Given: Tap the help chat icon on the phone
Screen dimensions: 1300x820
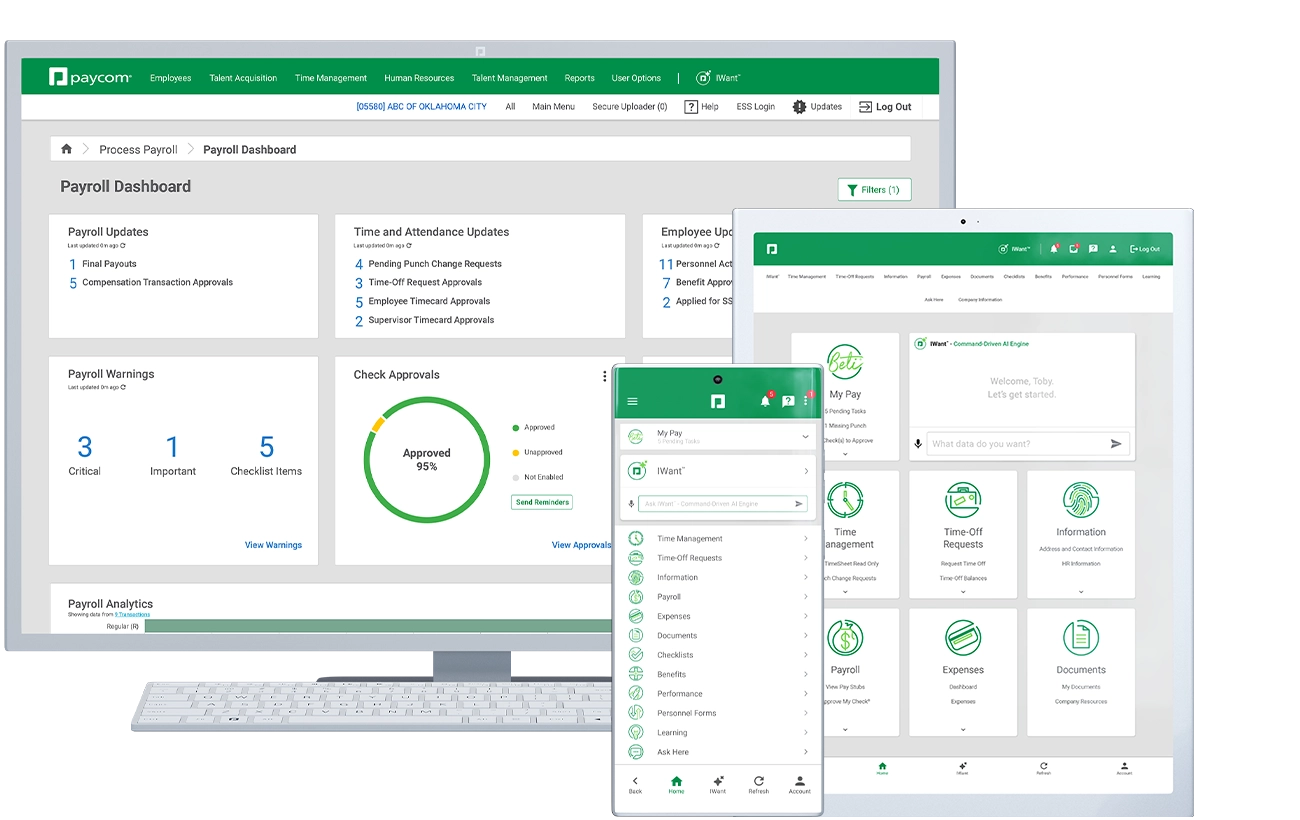Looking at the screenshot, I should [787, 401].
